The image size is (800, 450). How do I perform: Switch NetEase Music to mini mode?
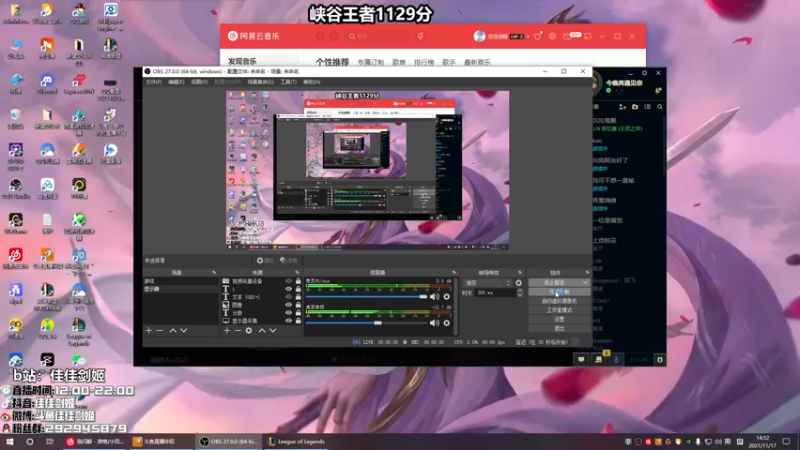588,36
